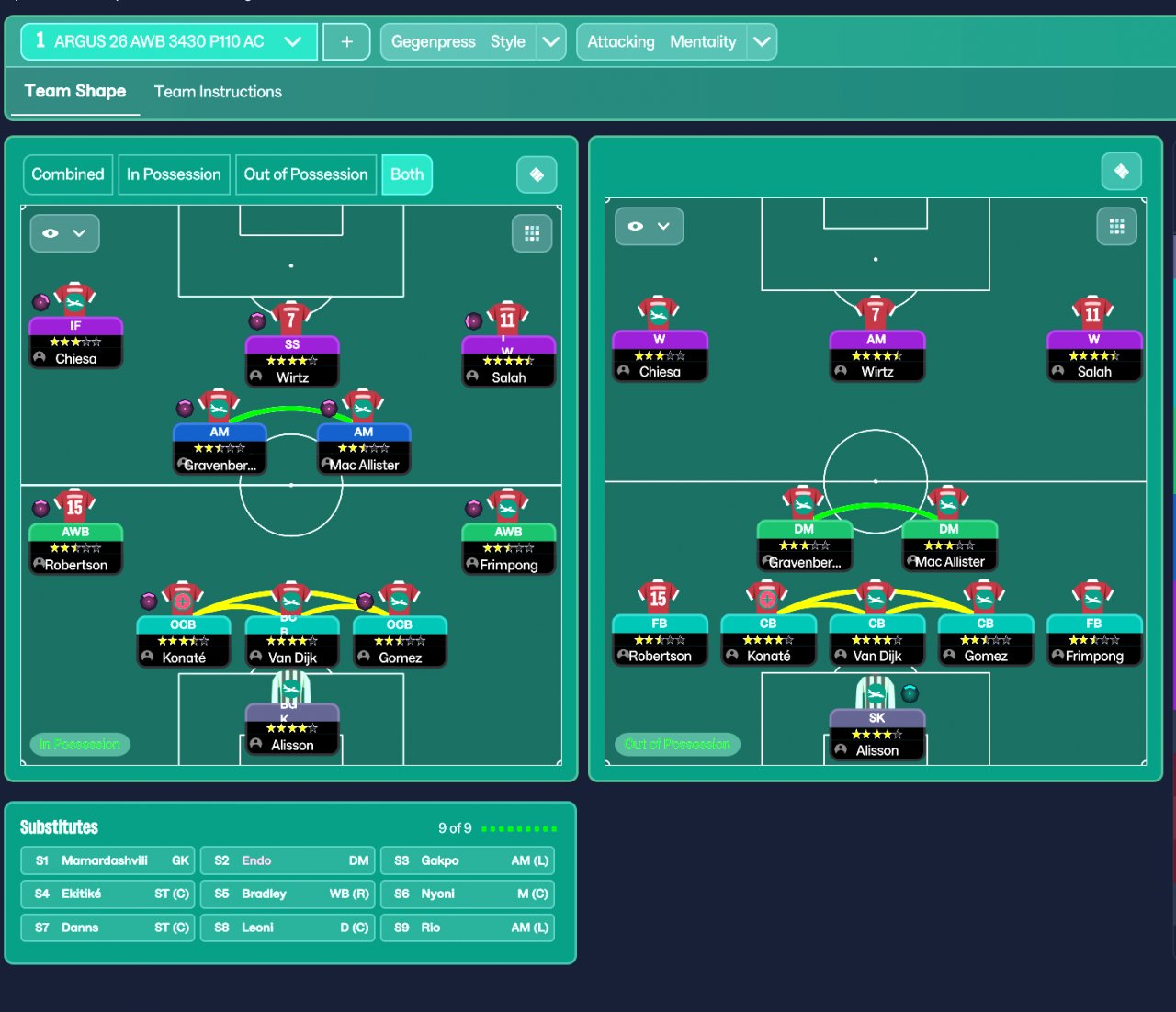1176x1012 pixels.
Task: Pick Robertson's number 15 shirt on in-possession pitch
Action: (75, 506)
